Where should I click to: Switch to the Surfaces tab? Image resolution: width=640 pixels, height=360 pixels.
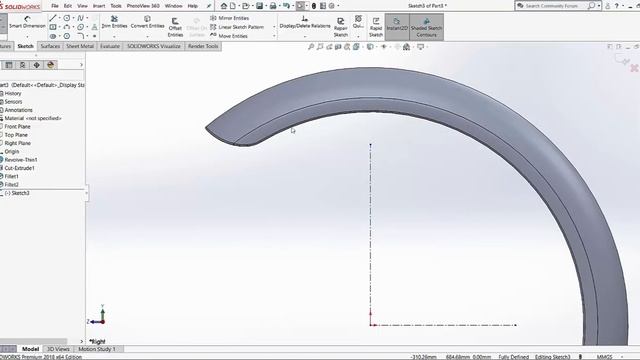[50, 46]
